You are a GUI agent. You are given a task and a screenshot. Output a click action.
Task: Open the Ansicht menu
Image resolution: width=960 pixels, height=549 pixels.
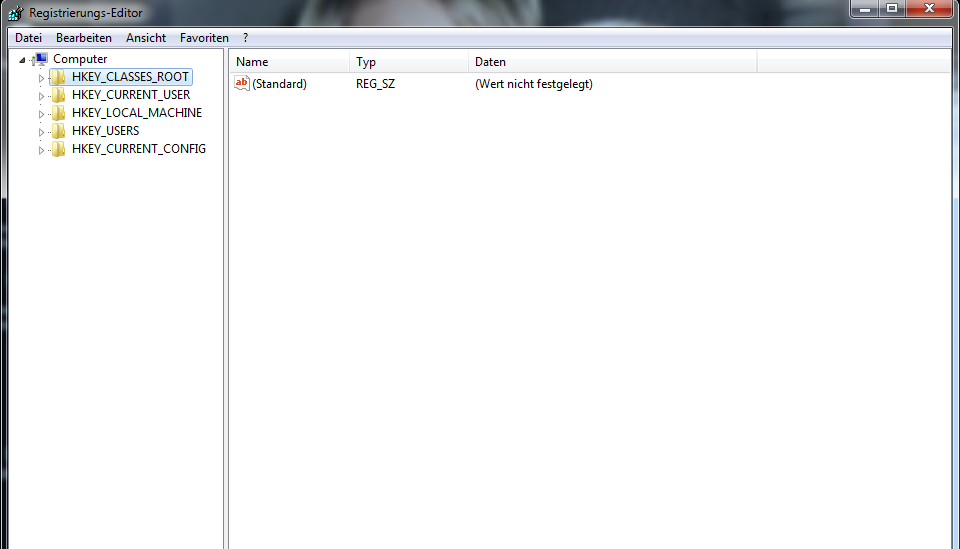pos(146,38)
